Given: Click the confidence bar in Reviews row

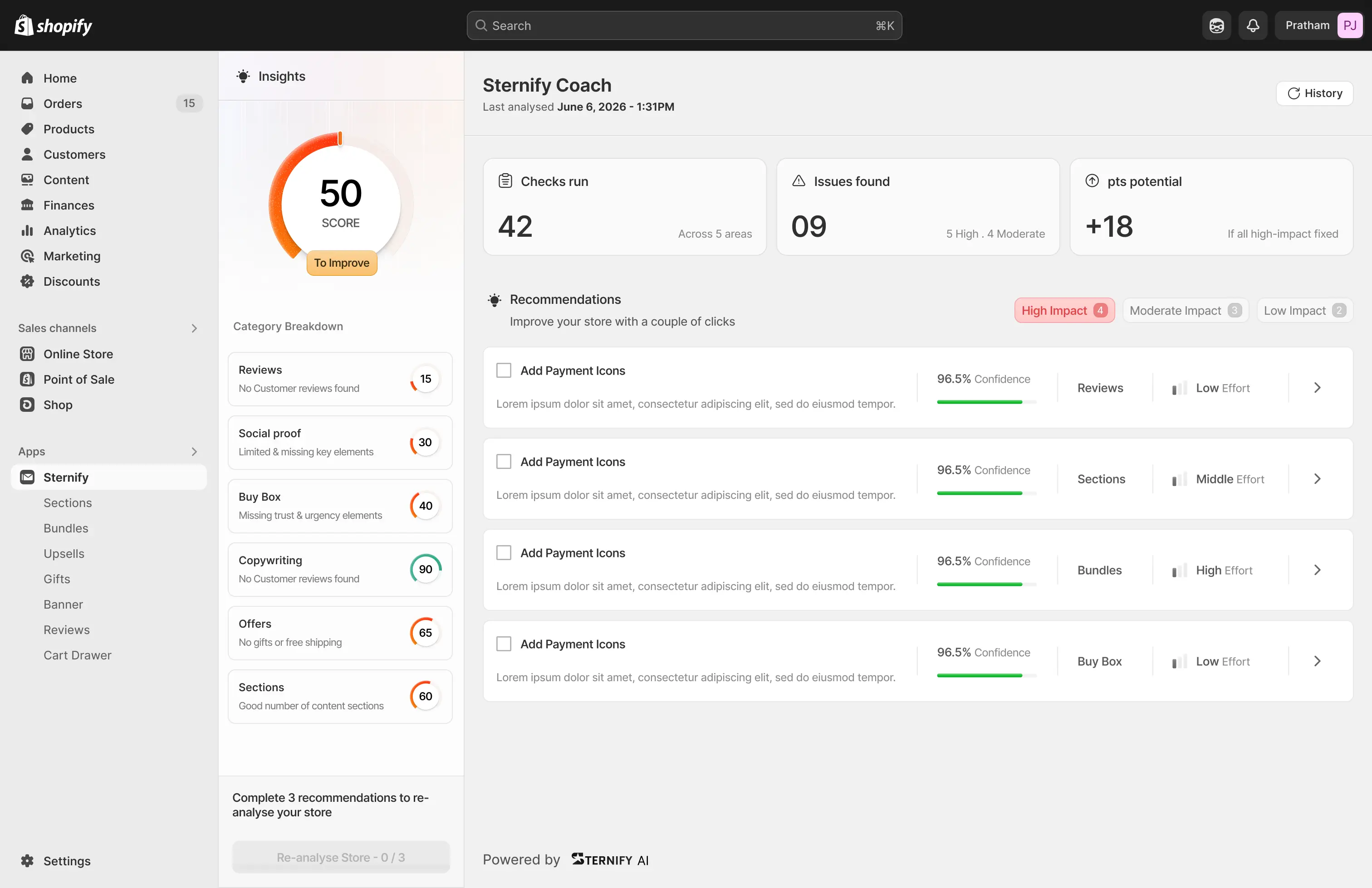Looking at the screenshot, I should tap(986, 402).
